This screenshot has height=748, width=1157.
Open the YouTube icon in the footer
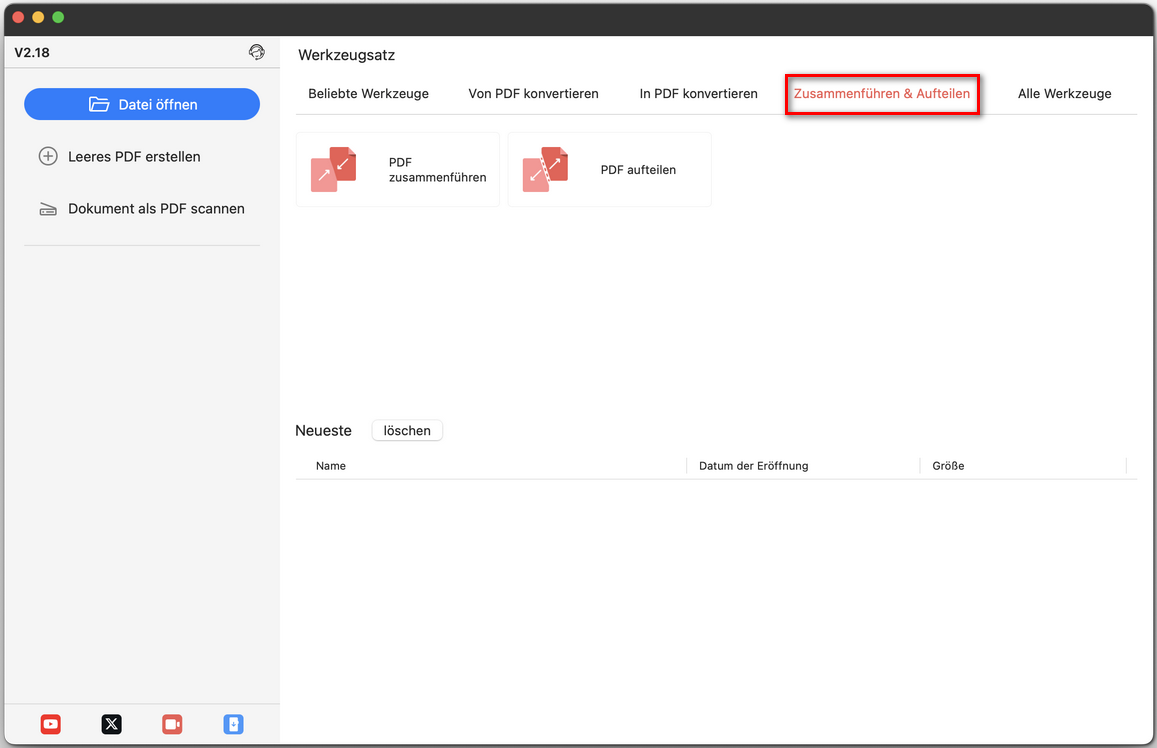point(50,724)
